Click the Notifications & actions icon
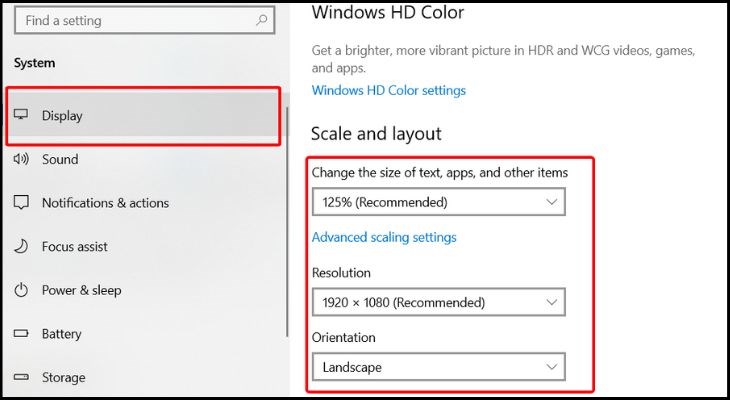Screen dimensions: 730x400 tap(21, 203)
